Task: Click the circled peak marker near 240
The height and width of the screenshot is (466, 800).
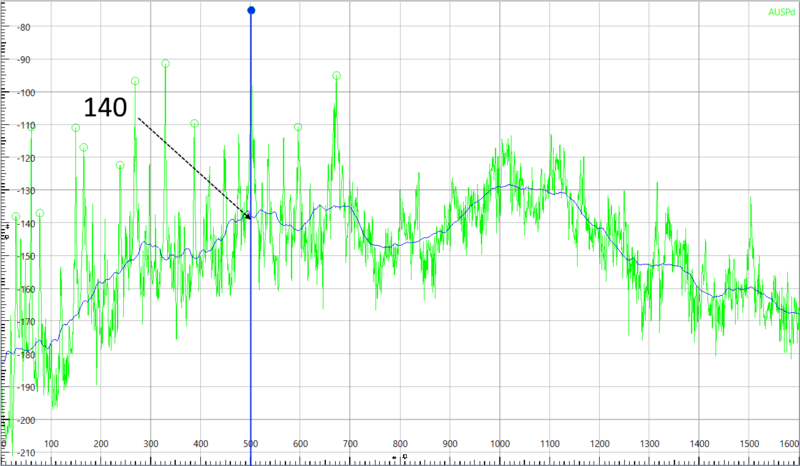Action: (120, 165)
